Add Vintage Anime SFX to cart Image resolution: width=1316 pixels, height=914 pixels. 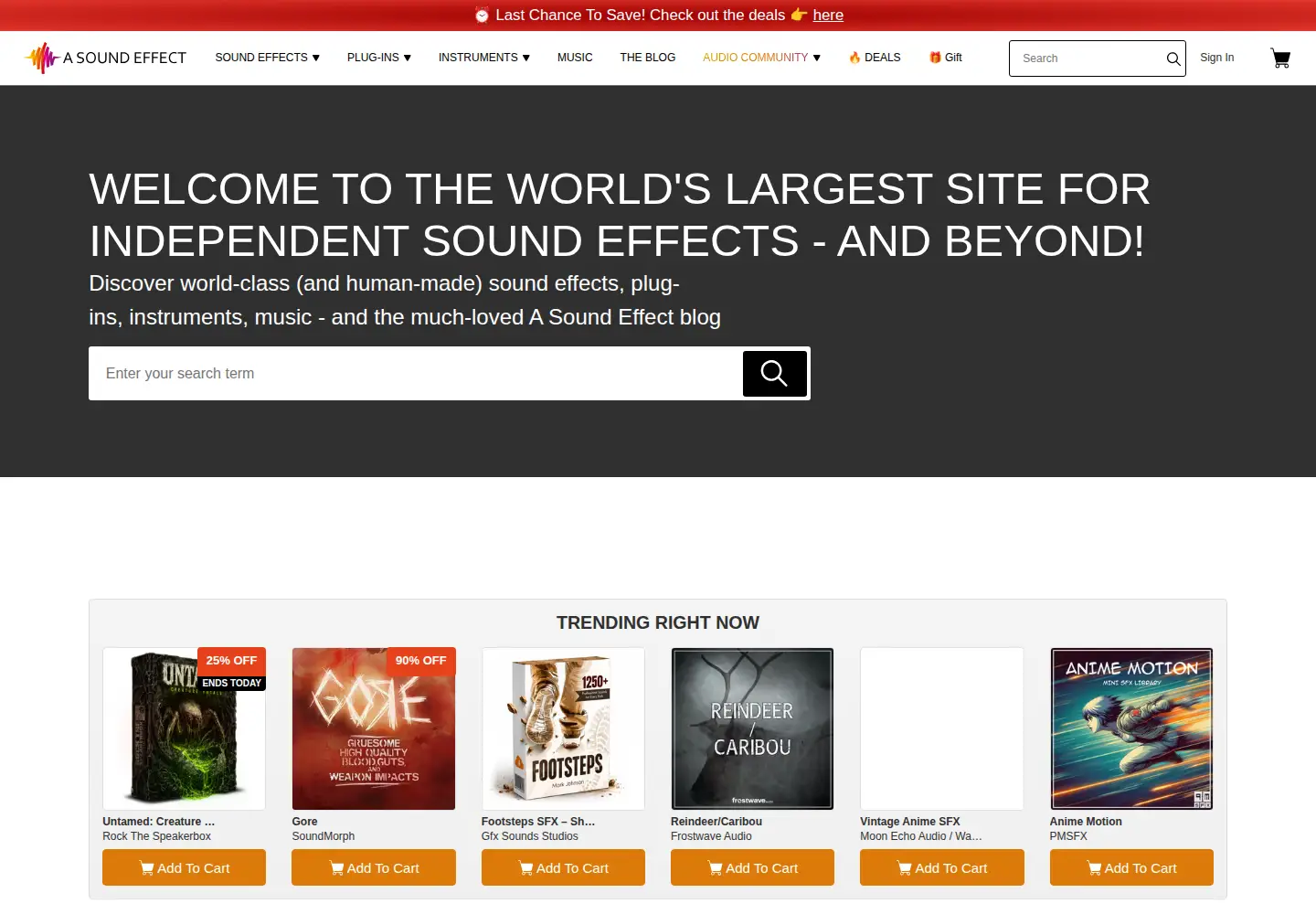tap(942, 867)
